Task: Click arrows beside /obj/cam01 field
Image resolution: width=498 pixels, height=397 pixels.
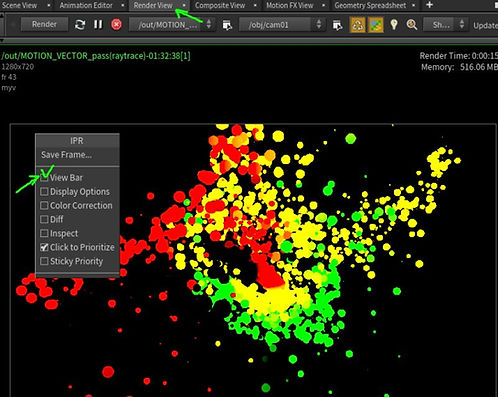Action: click(319, 25)
